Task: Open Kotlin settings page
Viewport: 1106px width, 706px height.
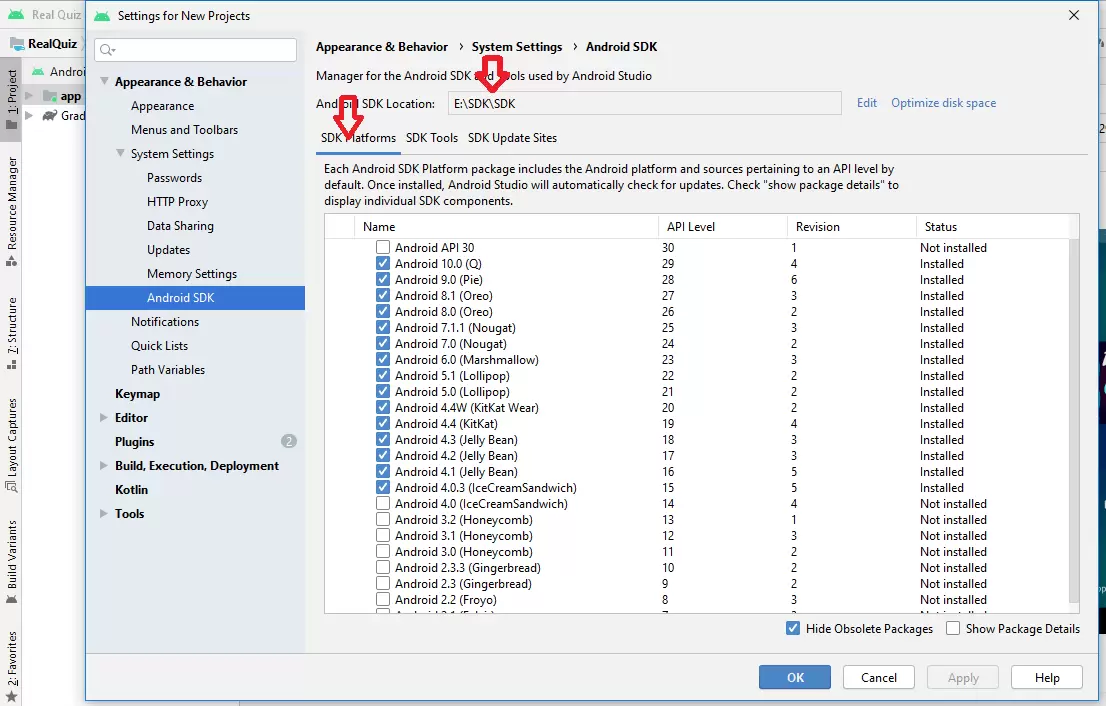Action: pyautogui.click(x=131, y=489)
